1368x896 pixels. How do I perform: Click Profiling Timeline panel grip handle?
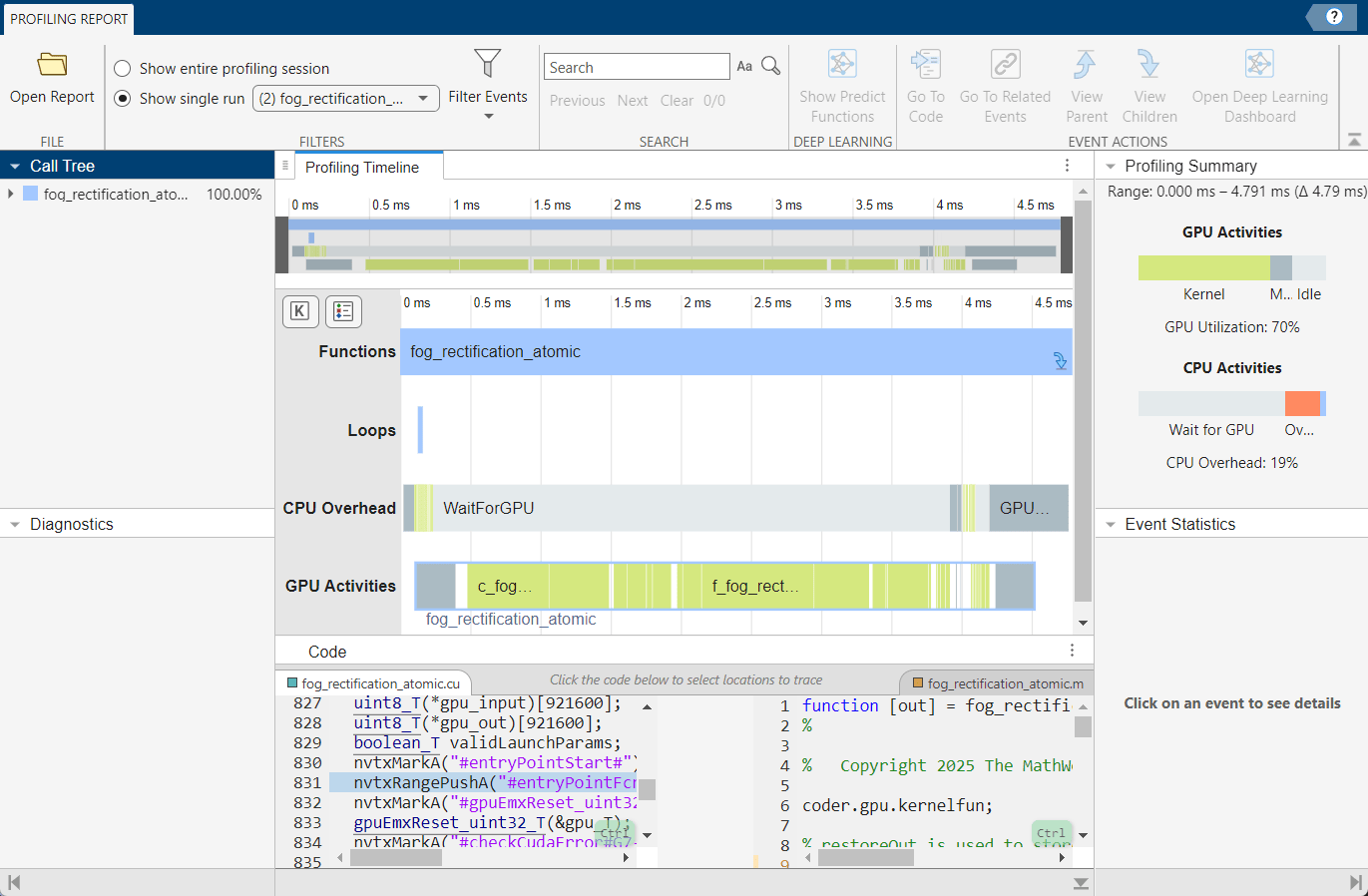(x=285, y=166)
